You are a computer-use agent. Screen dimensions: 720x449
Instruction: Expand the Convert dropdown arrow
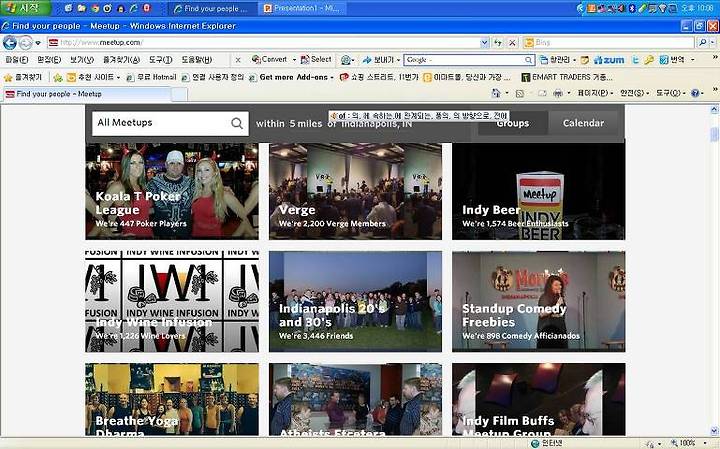[x=294, y=60]
